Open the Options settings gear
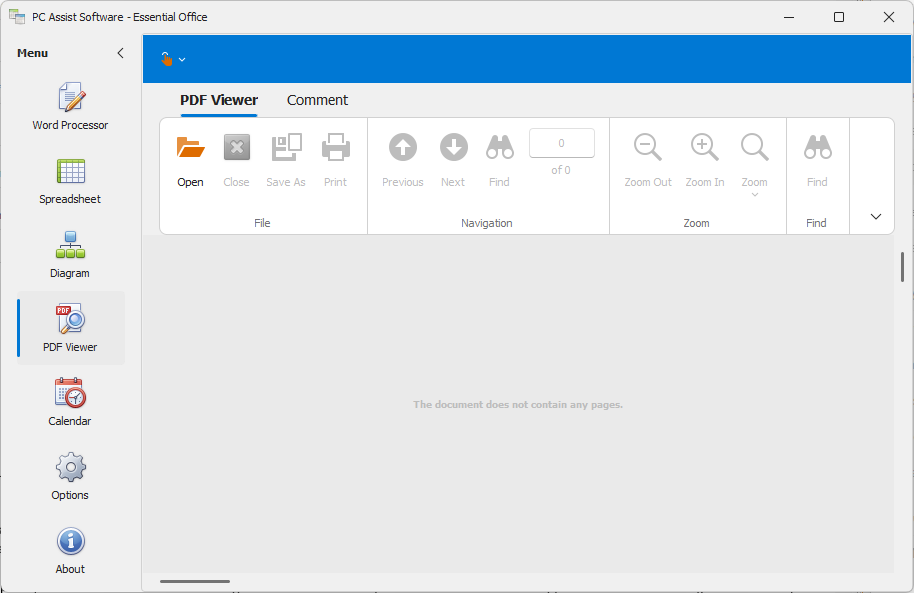The image size is (914, 593). pyautogui.click(x=70, y=476)
